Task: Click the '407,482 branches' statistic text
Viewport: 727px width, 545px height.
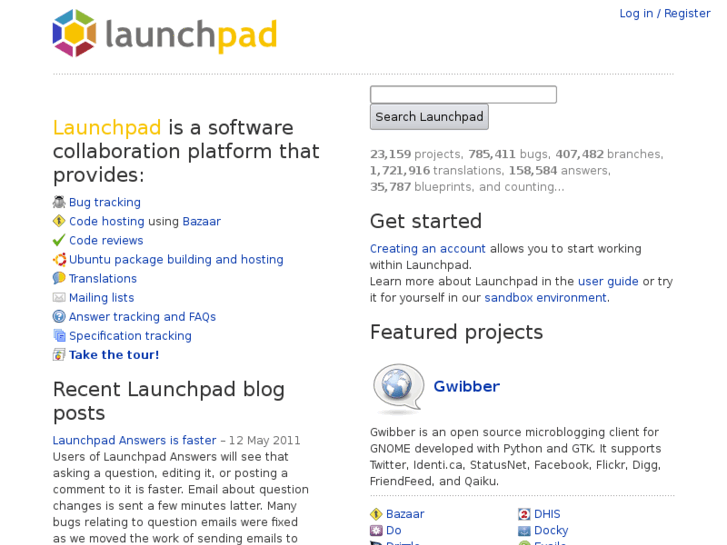Action: [609, 154]
